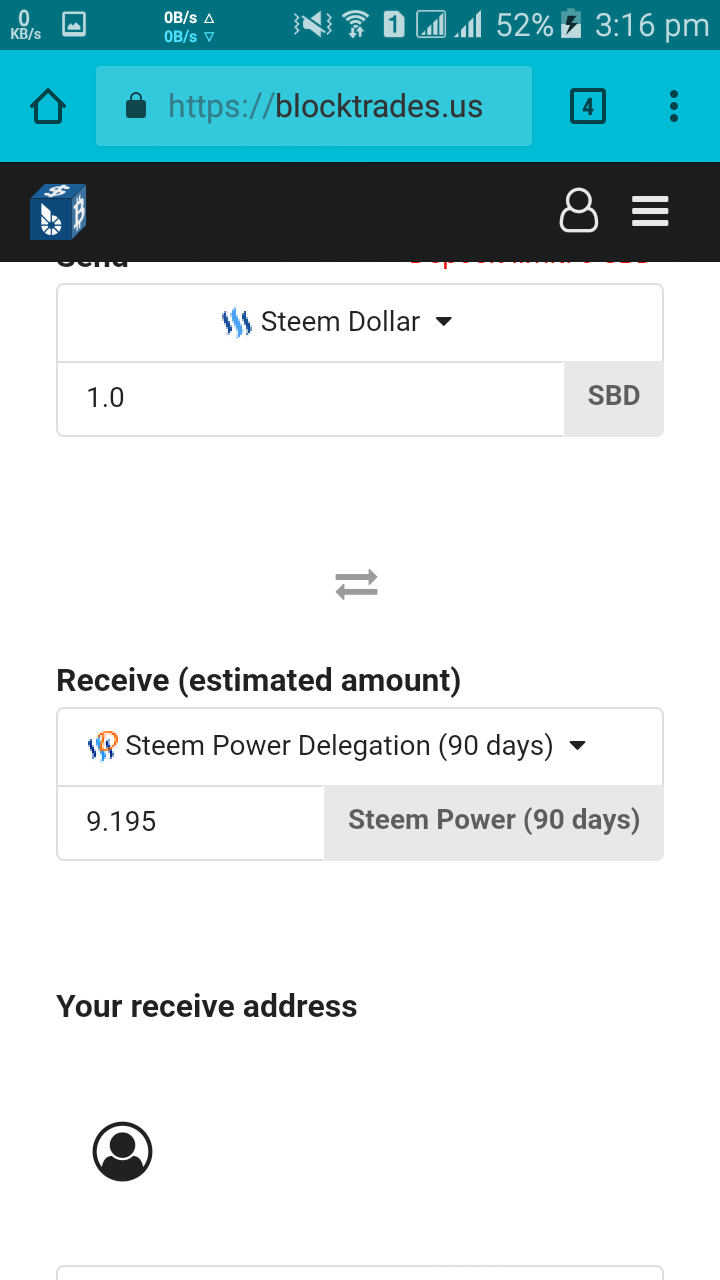Open the browser three-dot overflow menu
The image size is (720, 1280).
point(674,106)
